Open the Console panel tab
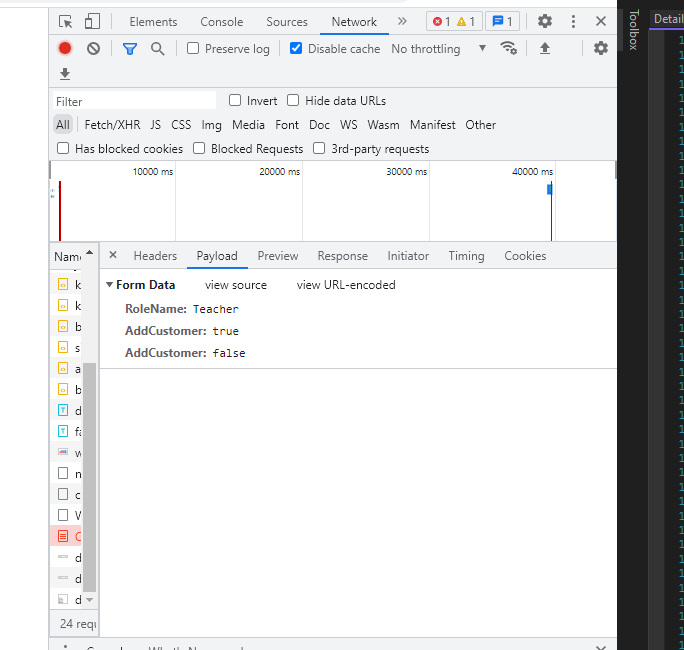 221,22
